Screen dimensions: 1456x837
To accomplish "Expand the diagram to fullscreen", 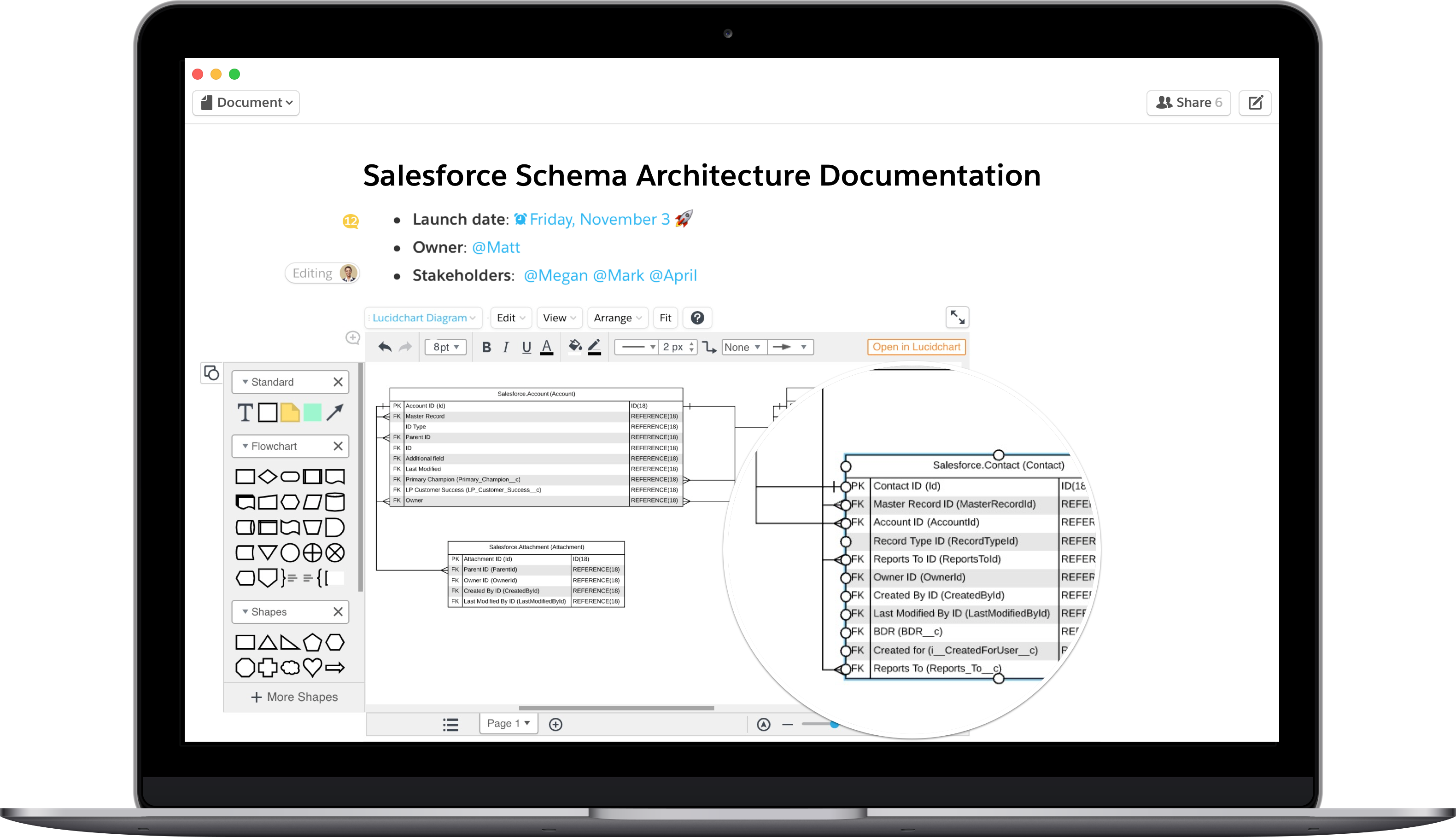I will 958,317.
